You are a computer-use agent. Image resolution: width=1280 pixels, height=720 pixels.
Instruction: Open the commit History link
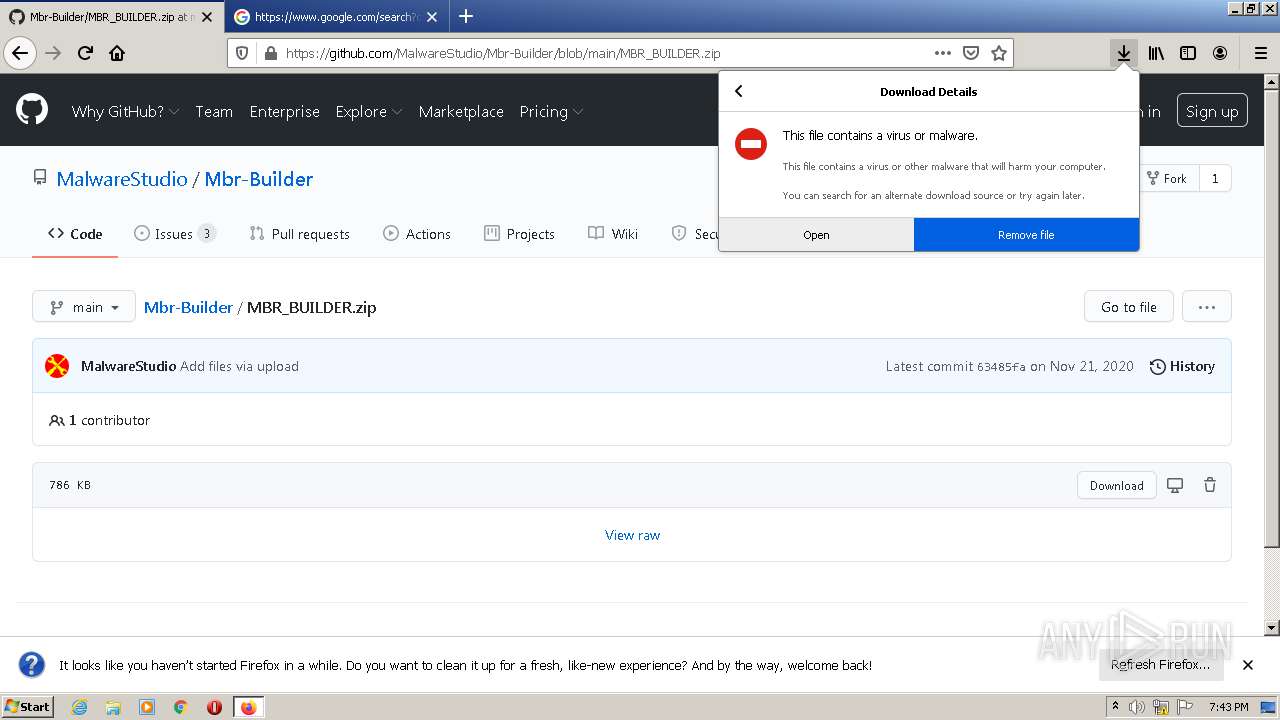click(x=1182, y=366)
